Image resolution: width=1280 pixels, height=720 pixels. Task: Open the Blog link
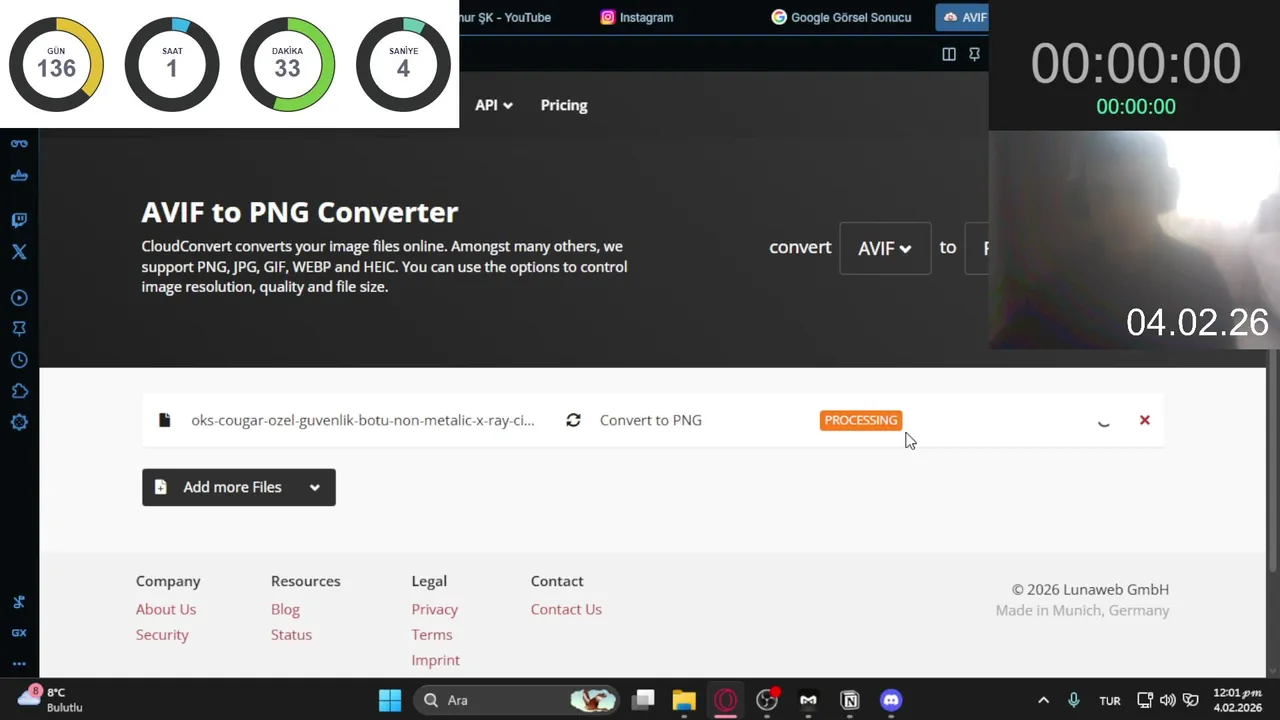pyautogui.click(x=285, y=609)
